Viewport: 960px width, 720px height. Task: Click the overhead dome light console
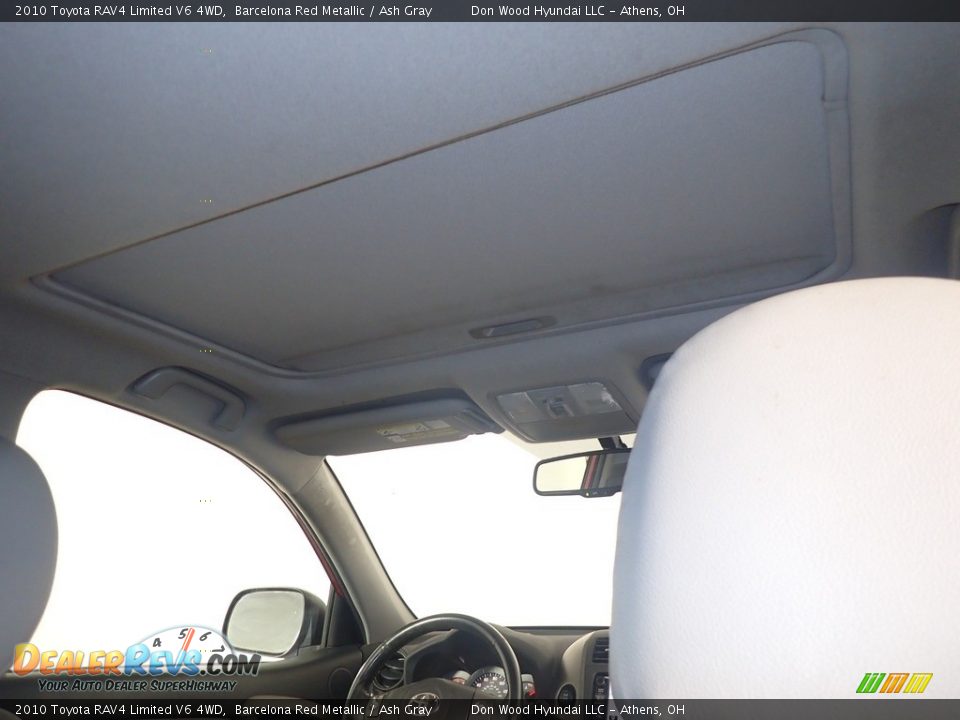(564, 408)
